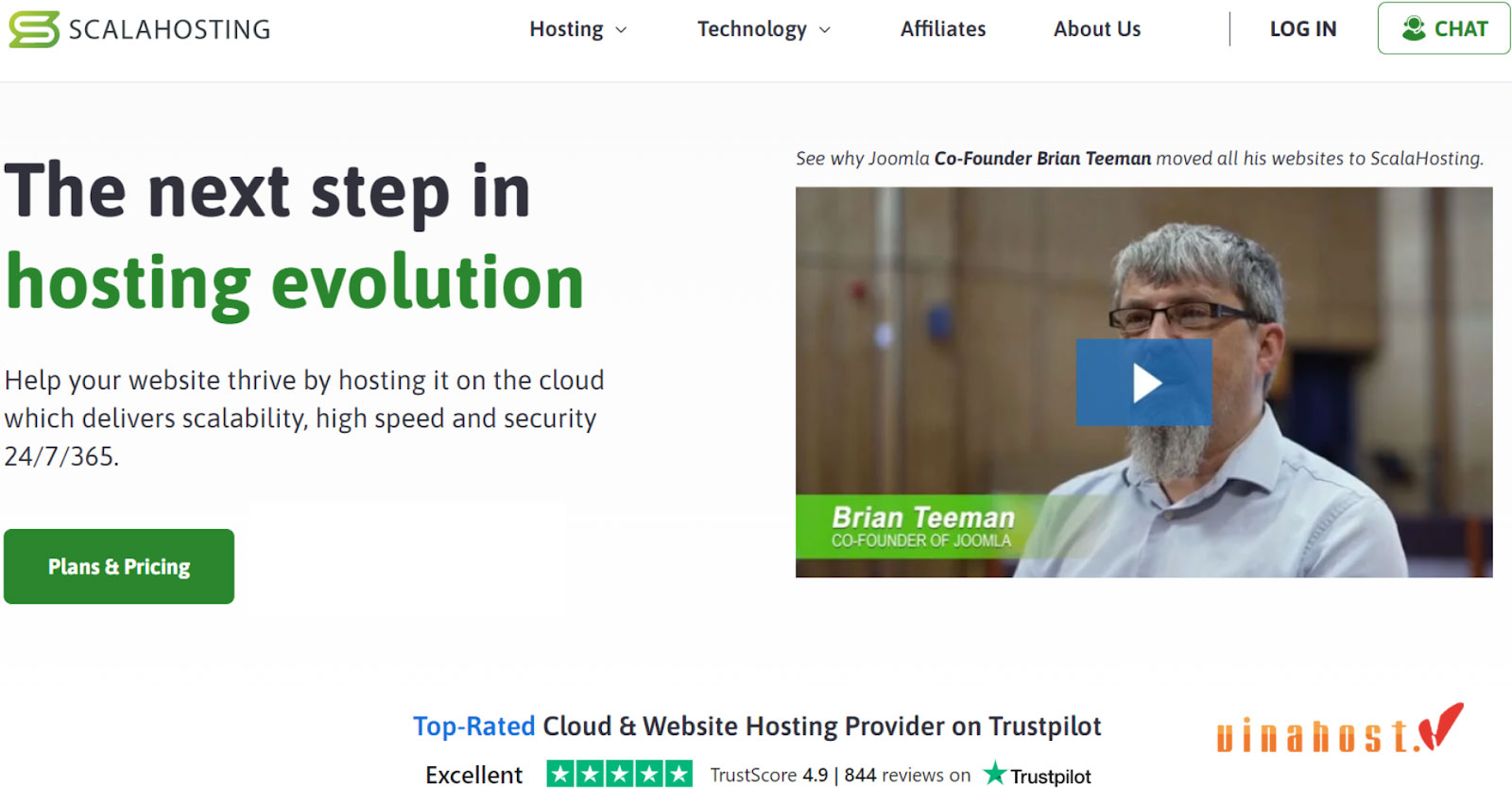This screenshot has width=1512, height=789.
Task: Open the About Us page
Action: tap(1097, 29)
